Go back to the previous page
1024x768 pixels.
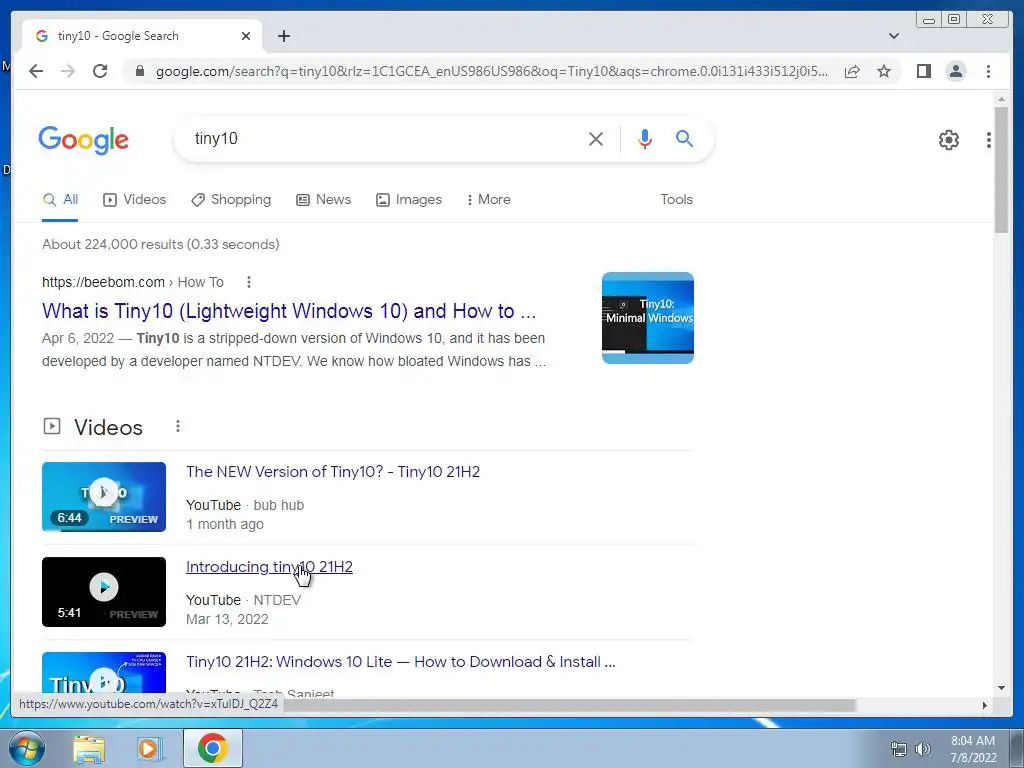[x=36, y=71]
